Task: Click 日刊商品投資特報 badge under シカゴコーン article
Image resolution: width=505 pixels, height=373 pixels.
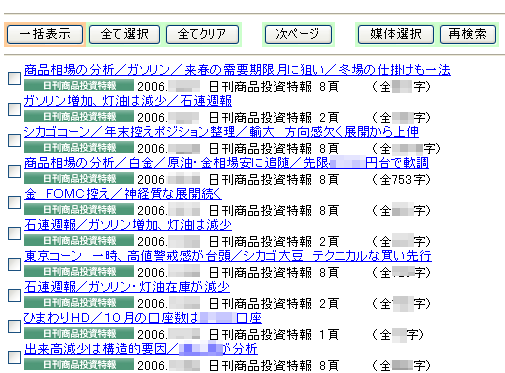Action: coord(79,148)
